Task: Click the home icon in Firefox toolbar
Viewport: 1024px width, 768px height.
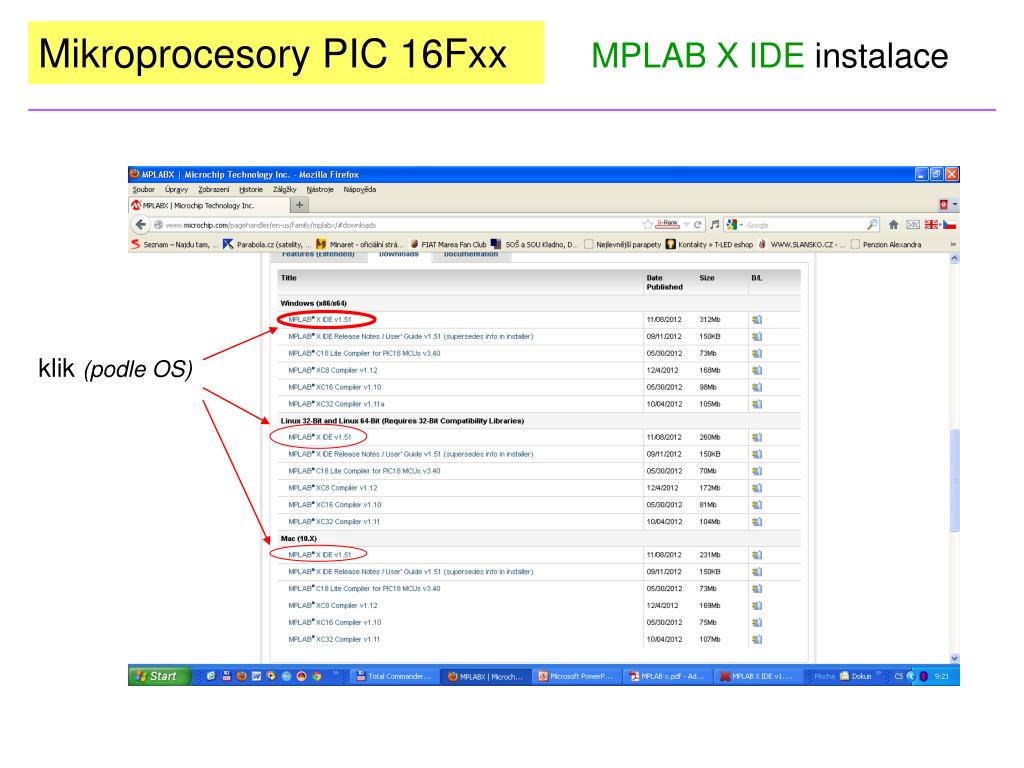Action: click(893, 225)
